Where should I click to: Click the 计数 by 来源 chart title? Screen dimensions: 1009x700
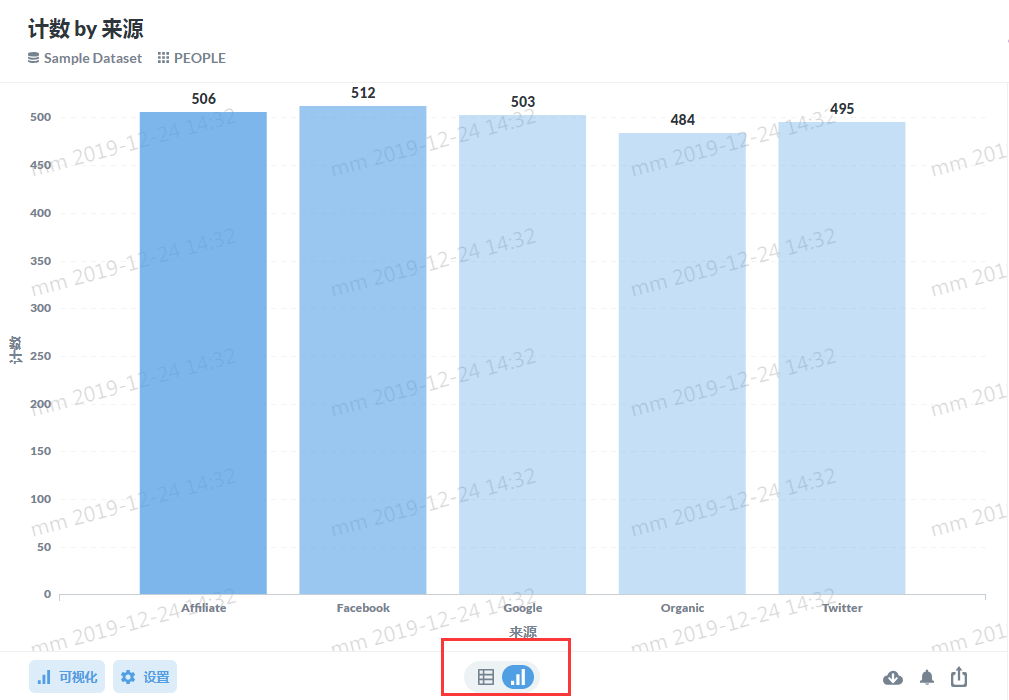(x=86, y=29)
